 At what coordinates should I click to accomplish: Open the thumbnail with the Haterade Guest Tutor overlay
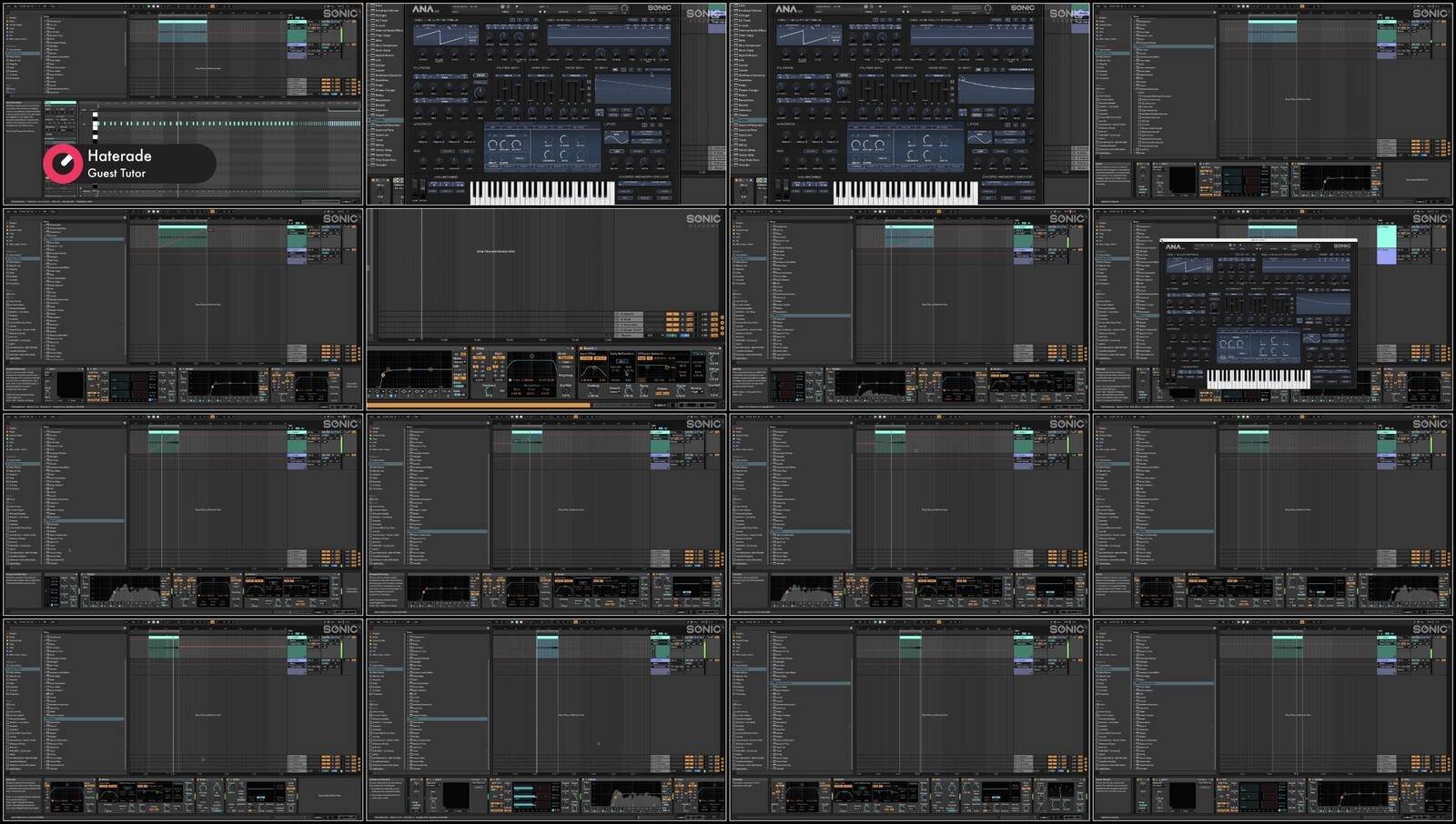pos(183,104)
